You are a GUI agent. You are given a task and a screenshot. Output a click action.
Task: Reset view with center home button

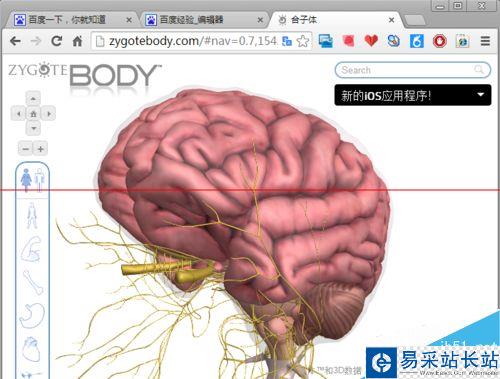coord(33,114)
